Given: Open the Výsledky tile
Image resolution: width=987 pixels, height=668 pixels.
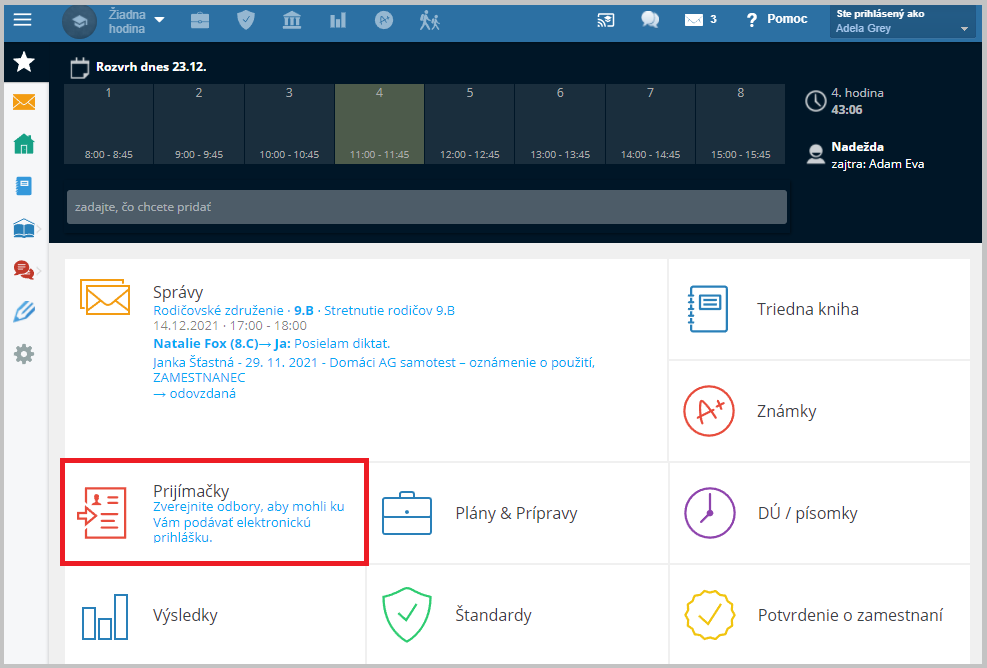Looking at the screenshot, I should pyautogui.click(x=215, y=615).
